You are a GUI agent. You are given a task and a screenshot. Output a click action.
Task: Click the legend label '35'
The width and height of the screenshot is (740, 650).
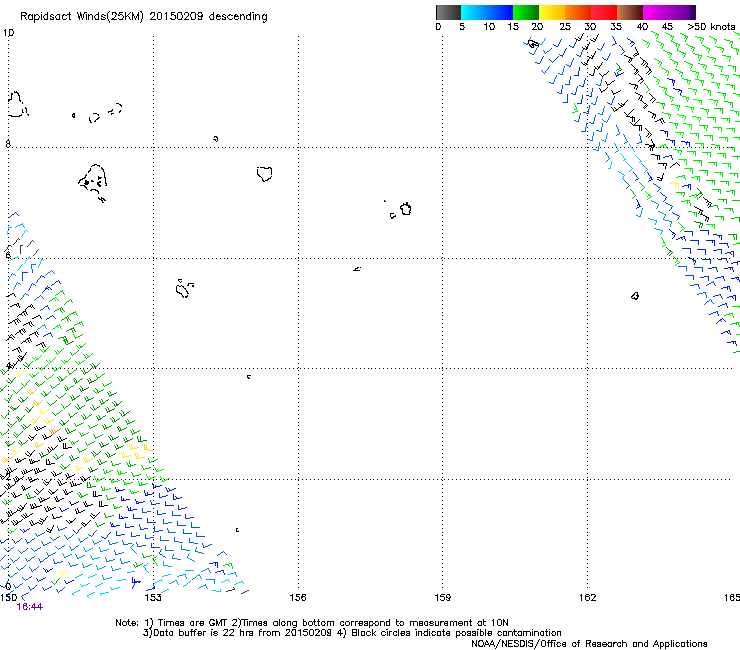click(x=616, y=27)
